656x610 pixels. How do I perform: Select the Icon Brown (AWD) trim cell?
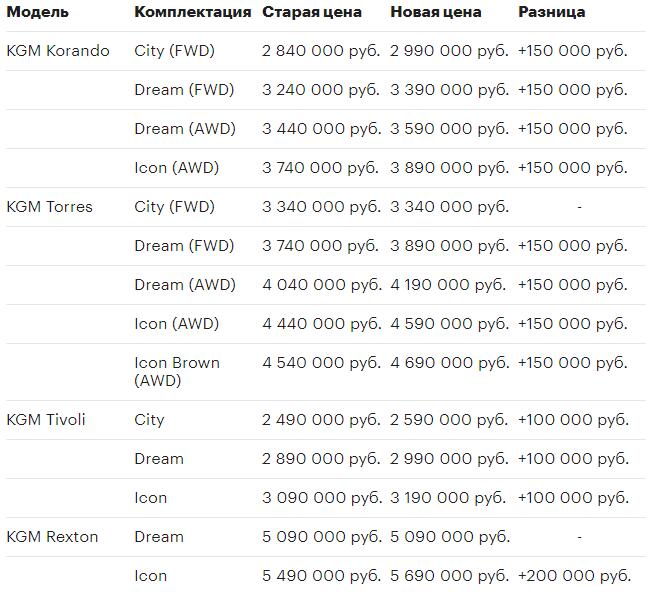click(x=177, y=371)
